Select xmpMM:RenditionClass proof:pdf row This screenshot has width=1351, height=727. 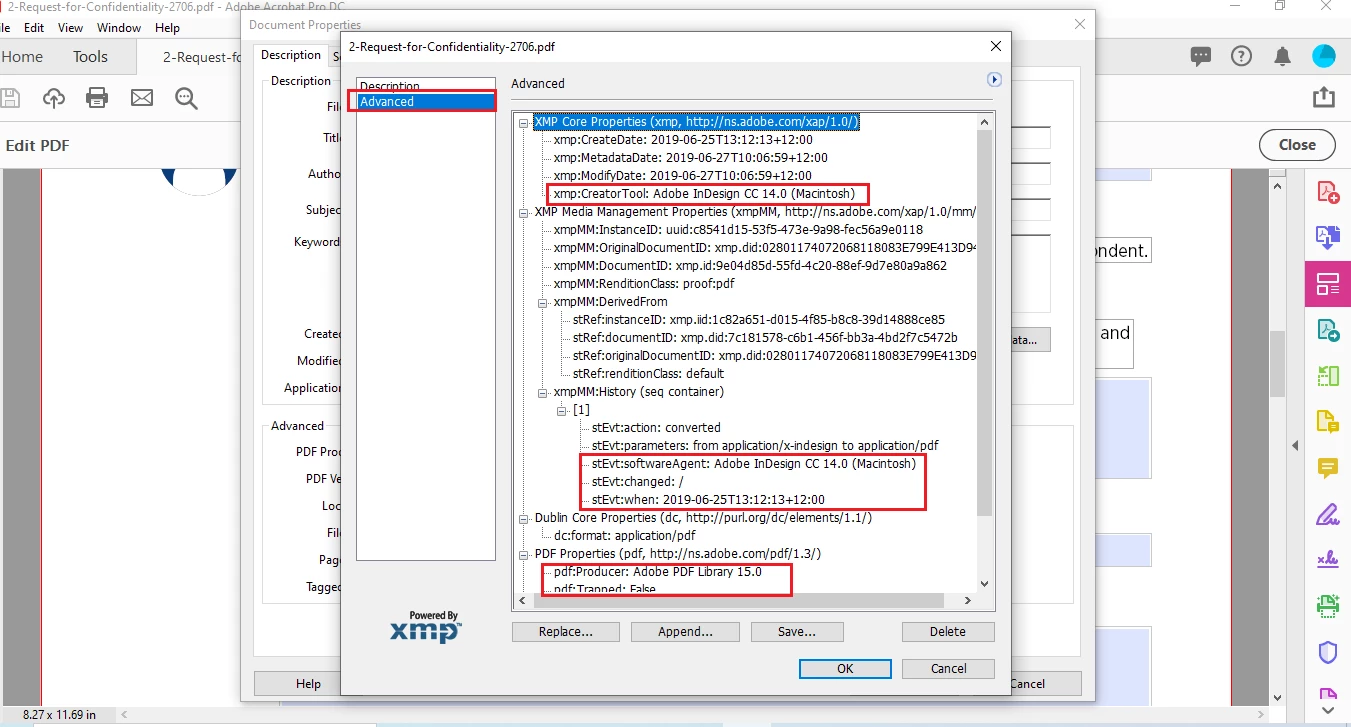pyautogui.click(x=644, y=284)
